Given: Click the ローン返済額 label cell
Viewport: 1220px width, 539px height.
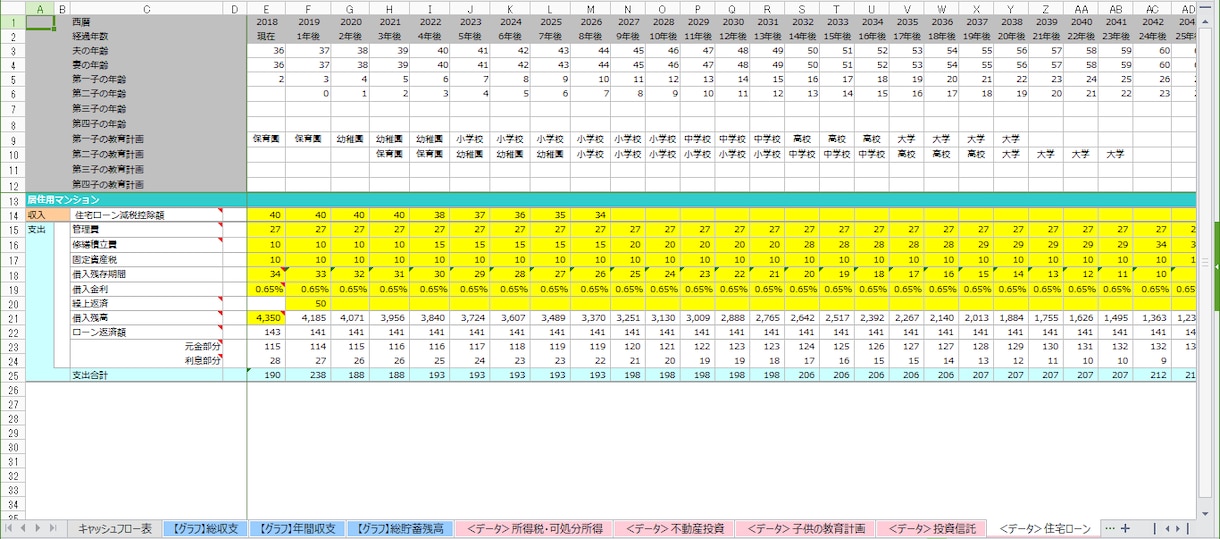Looking at the screenshot, I should coord(147,332).
